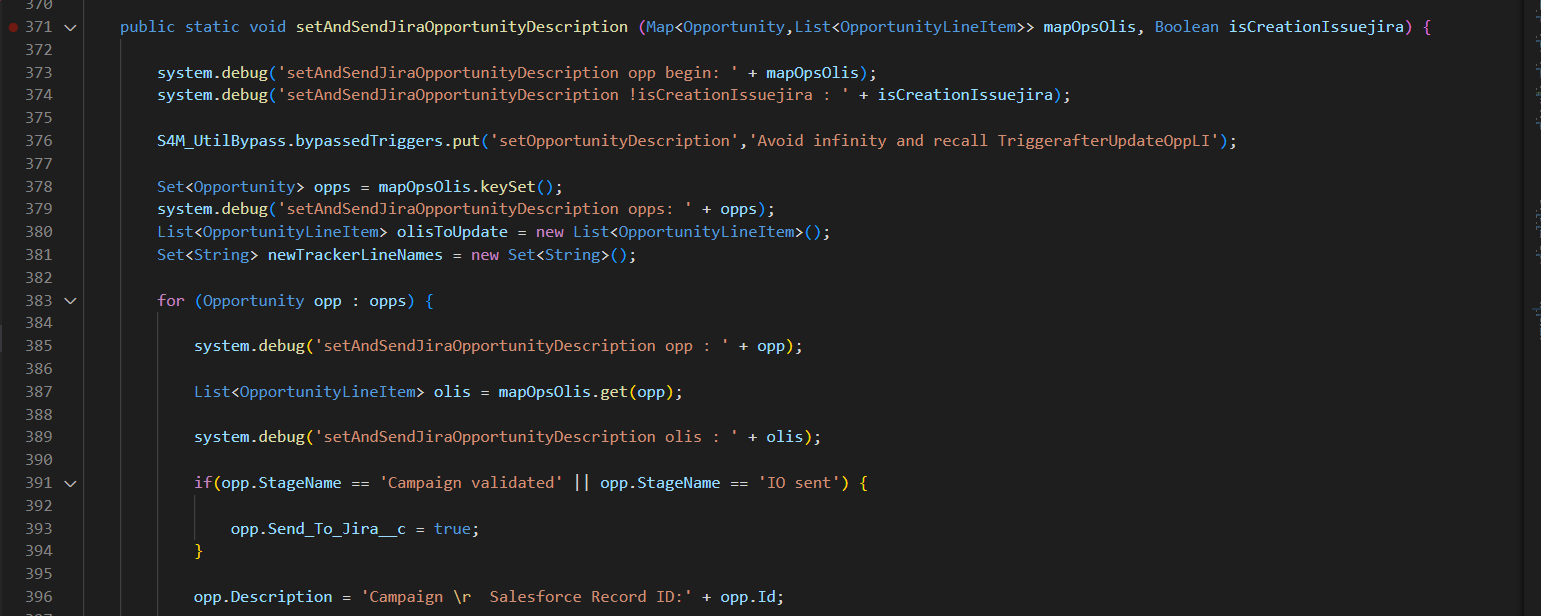The height and width of the screenshot is (616, 1541).
Task: Collapse the method fold arrow at line 371
Action: point(70,27)
